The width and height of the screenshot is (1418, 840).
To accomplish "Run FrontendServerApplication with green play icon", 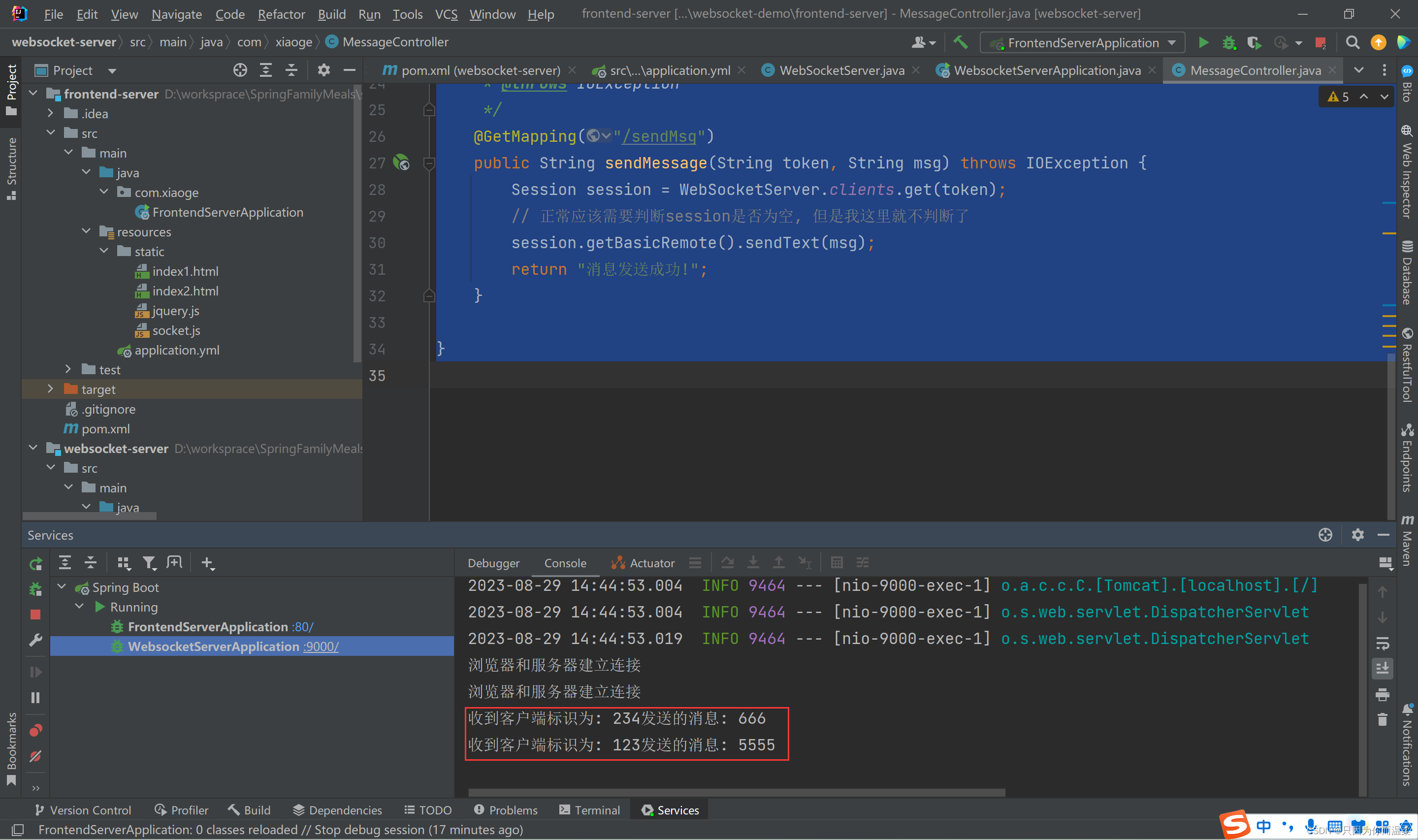I will pos(1203,42).
